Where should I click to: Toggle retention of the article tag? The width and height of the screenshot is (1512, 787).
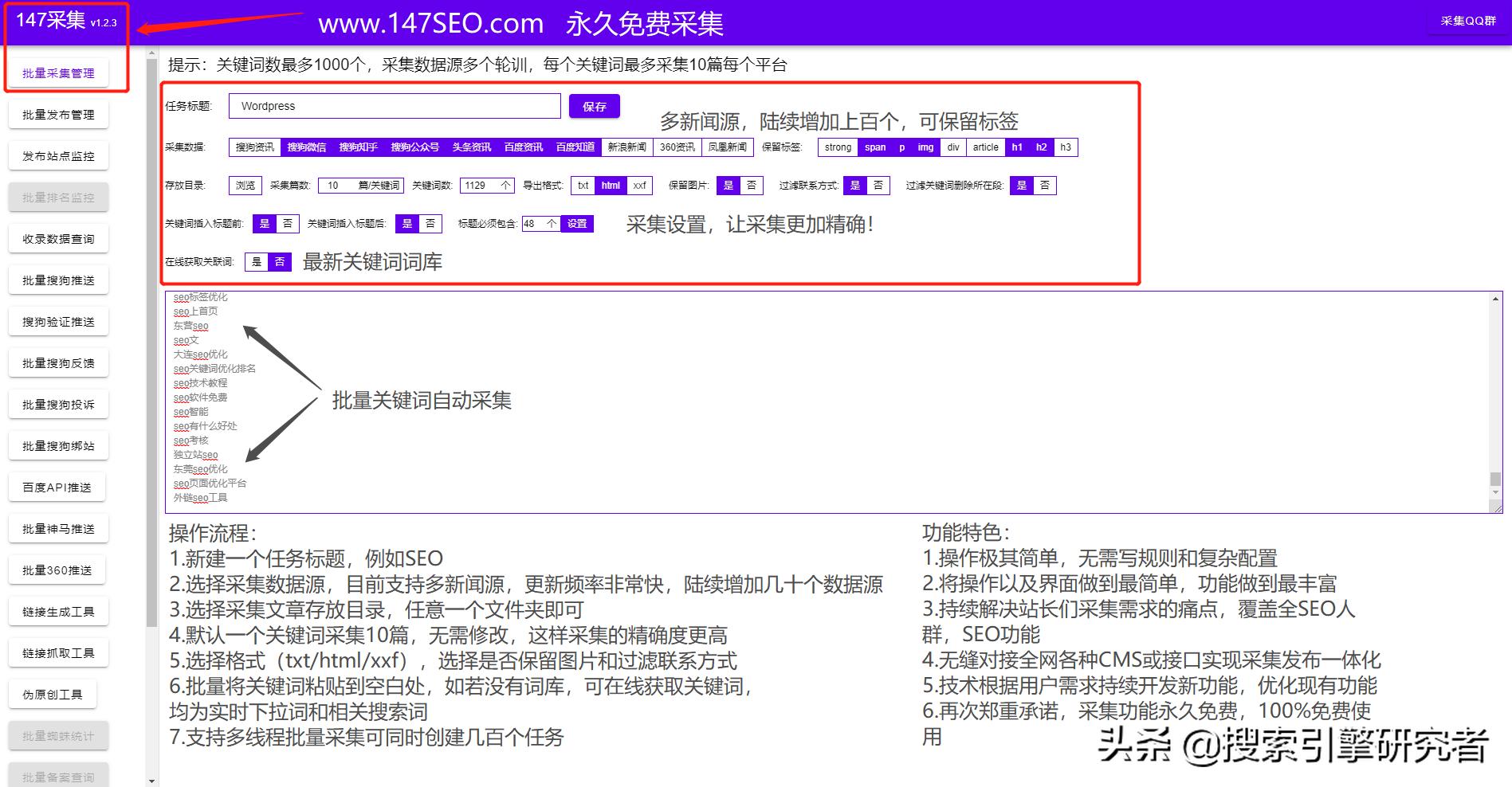(985, 147)
